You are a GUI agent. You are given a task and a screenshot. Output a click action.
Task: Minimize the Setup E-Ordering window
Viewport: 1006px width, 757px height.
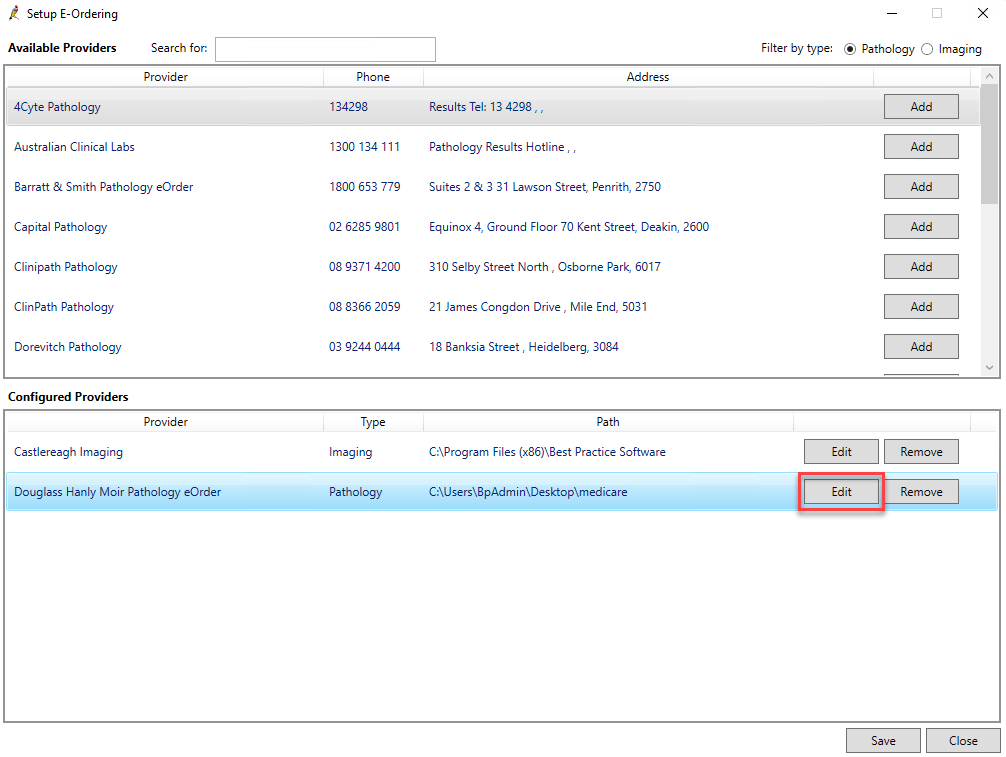[892, 13]
